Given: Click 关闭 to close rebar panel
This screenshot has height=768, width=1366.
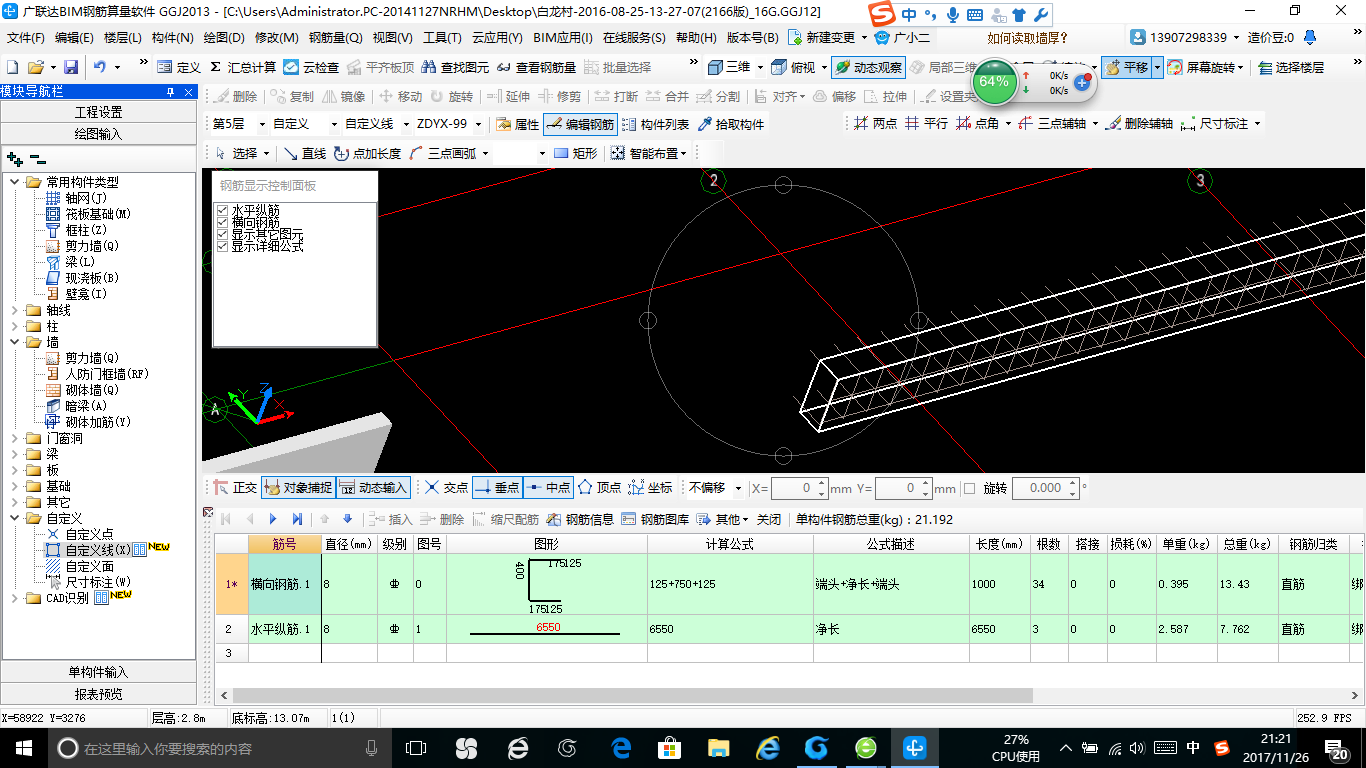Looking at the screenshot, I should tap(769, 519).
